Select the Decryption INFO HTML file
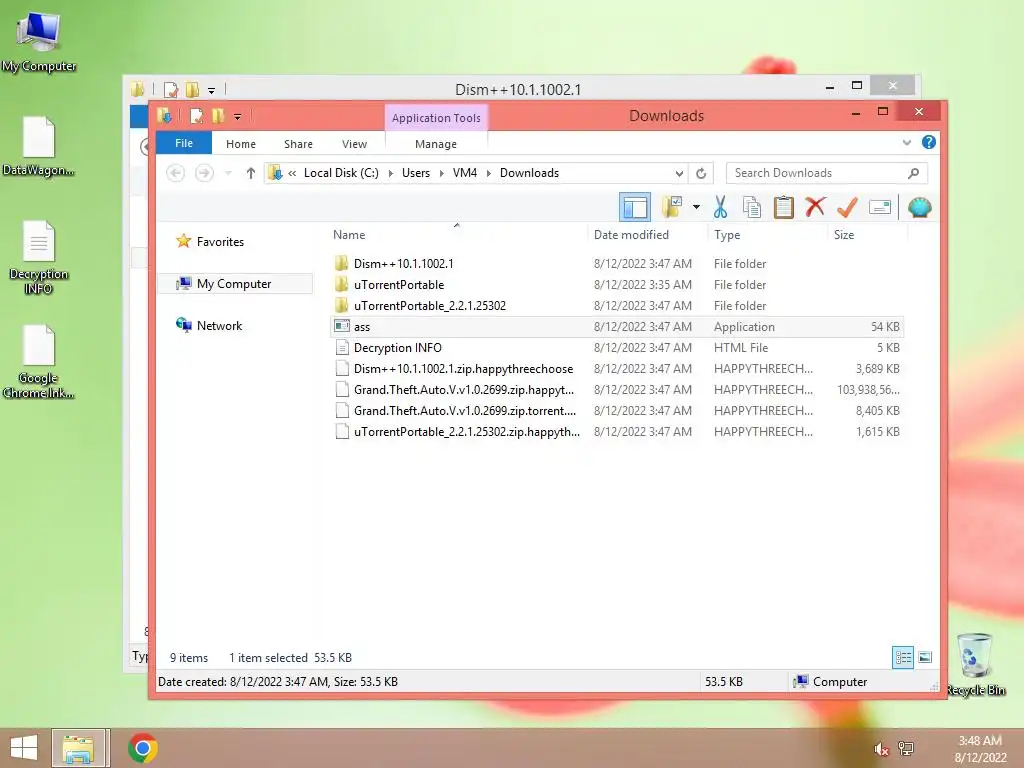The height and width of the screenshot is (768, 1024). click(x=617, y=347)
